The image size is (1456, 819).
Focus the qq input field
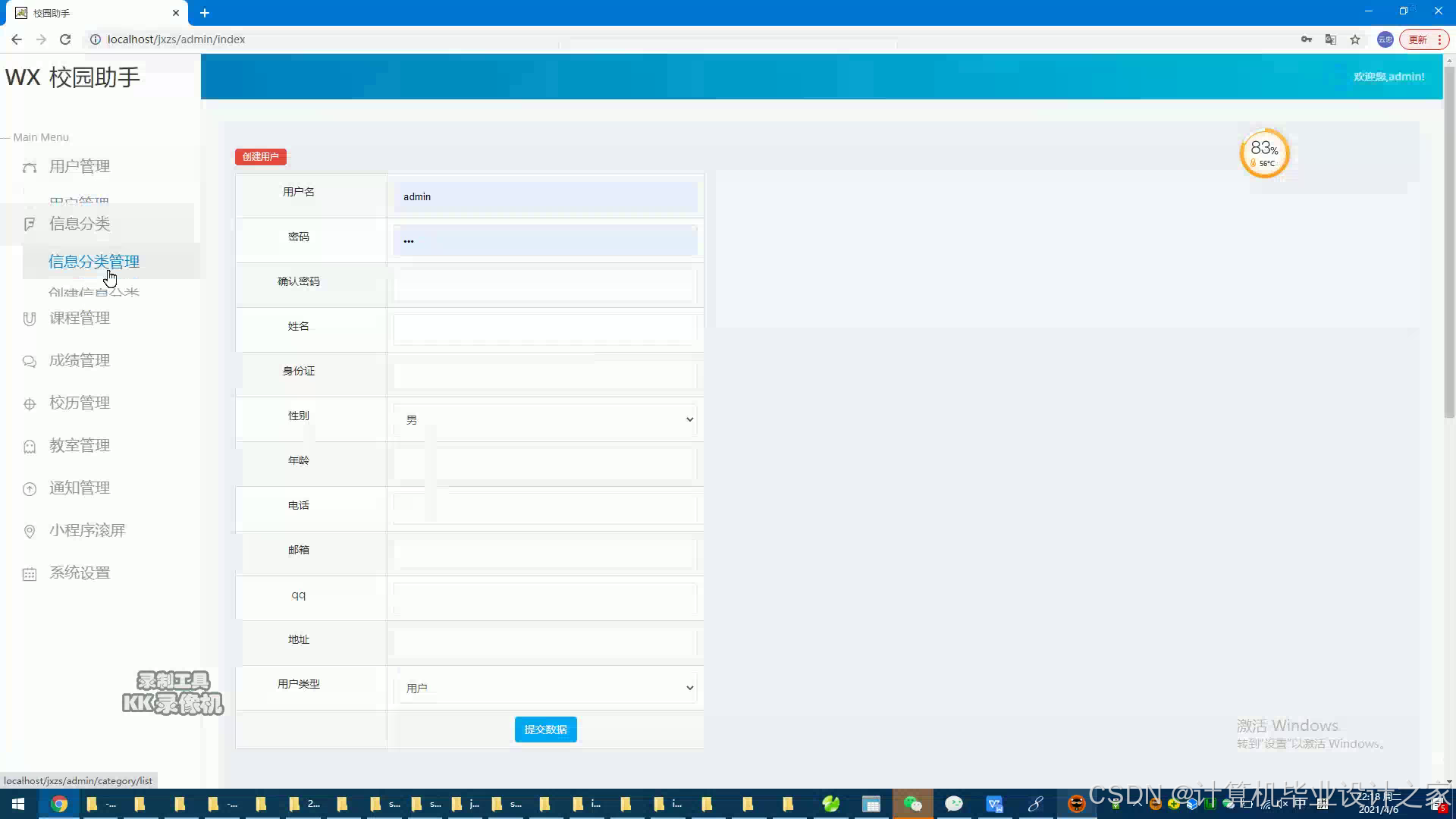tap(545, 598)
